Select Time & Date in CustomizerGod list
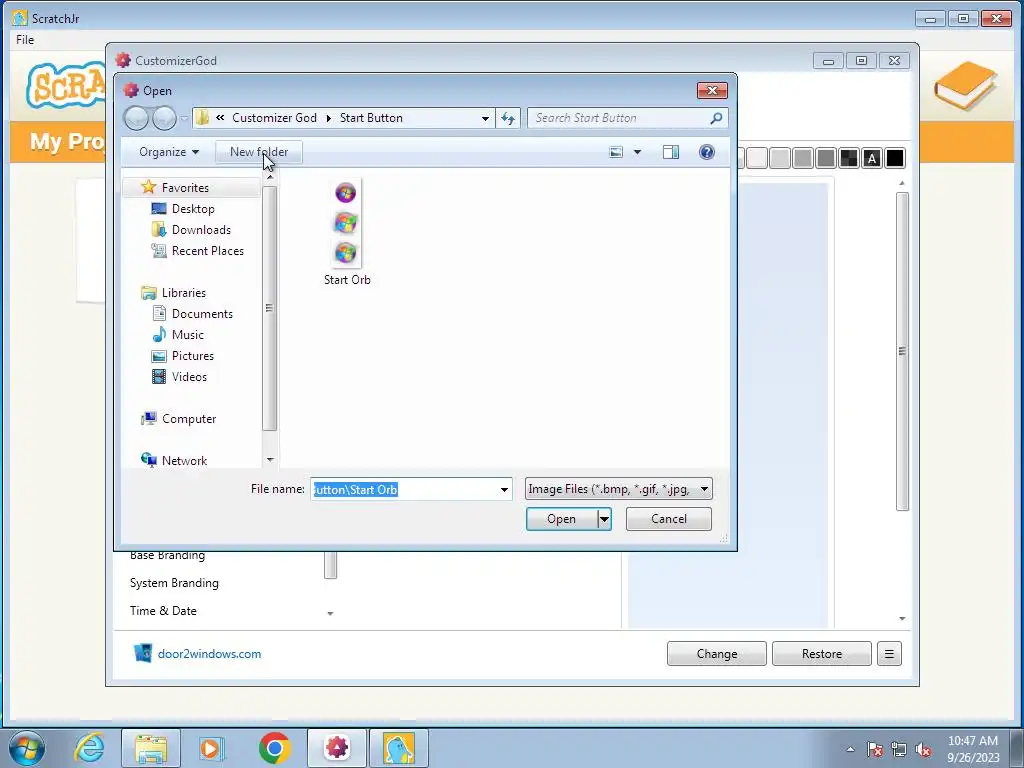This screenshot has width=1024, height=768. pyautogui.click(x=163, y=611)
